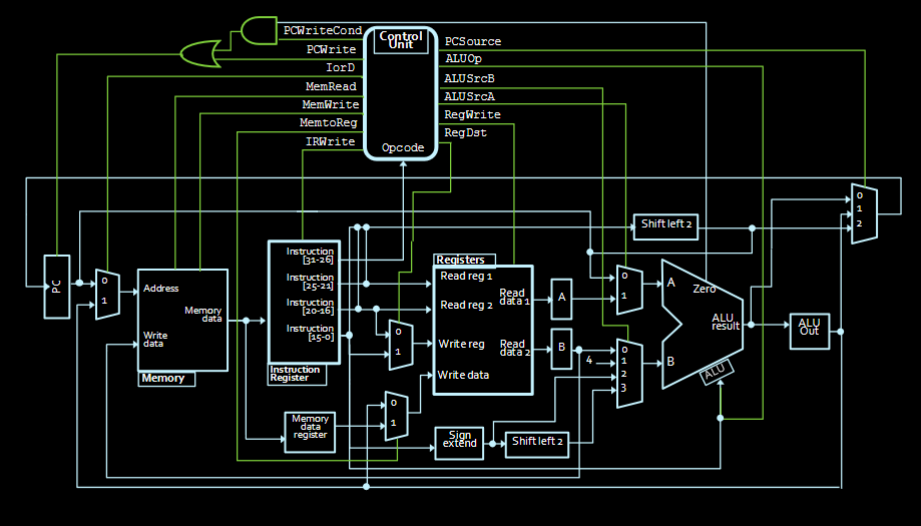Image resolution: width=921 pixels, height=526 pixels.
Task: Click the Shift left 2 block beside Sign extend
Action: click(x=538, y=442)
